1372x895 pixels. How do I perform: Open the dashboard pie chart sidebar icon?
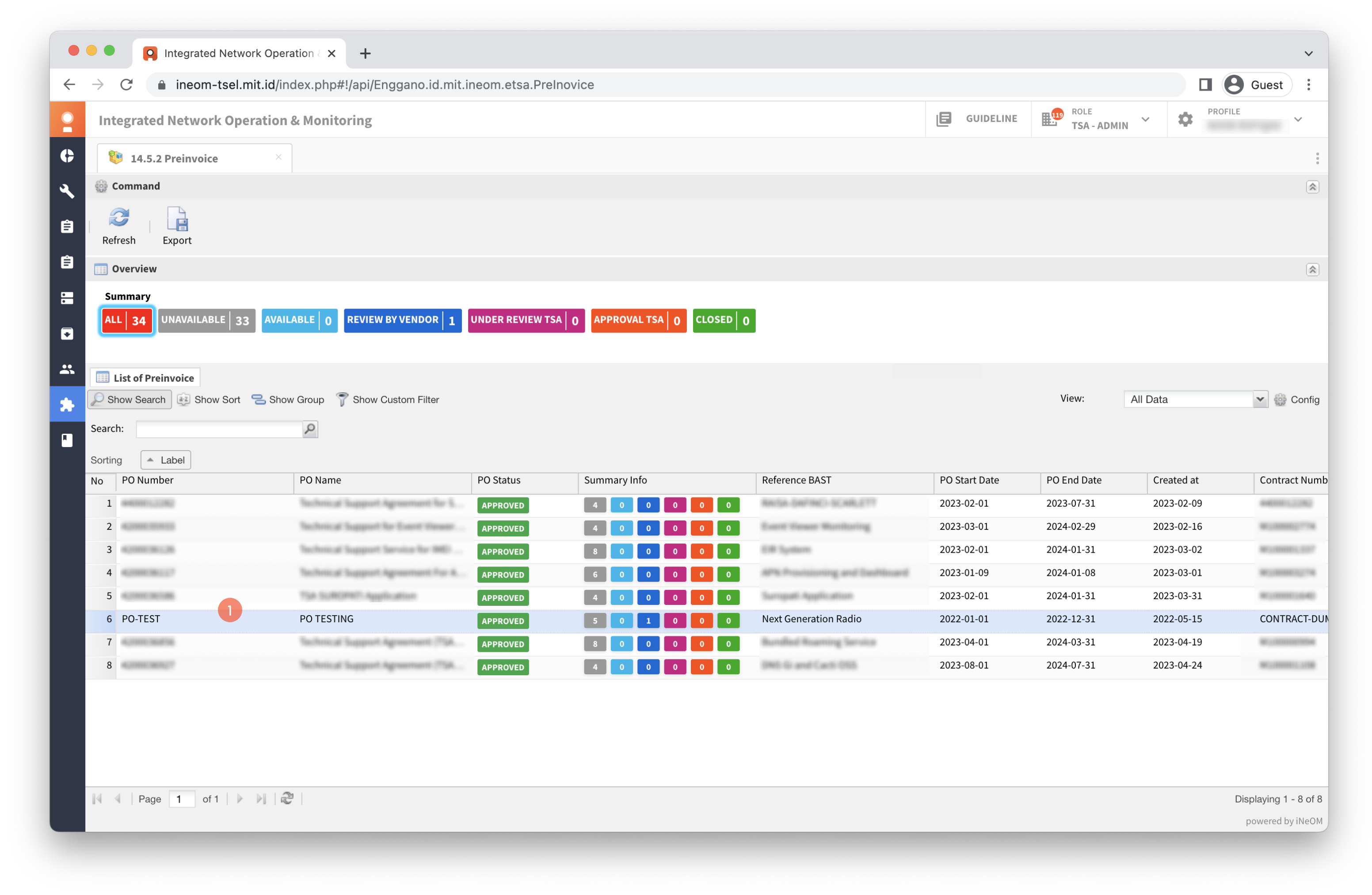(x=67, y=156)
